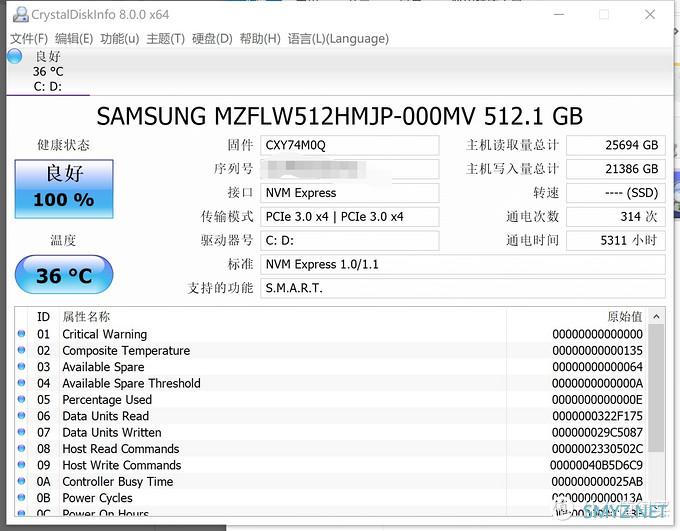Viewport: 680px width, 531px height.
Task: Open the 主题(T) menu
Action: (x=166, y=39)
